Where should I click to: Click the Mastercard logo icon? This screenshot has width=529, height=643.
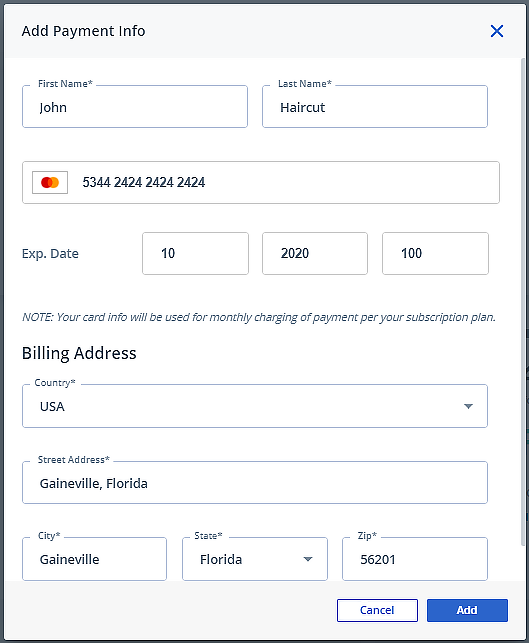pyautogui.click(x=50, y=182)
